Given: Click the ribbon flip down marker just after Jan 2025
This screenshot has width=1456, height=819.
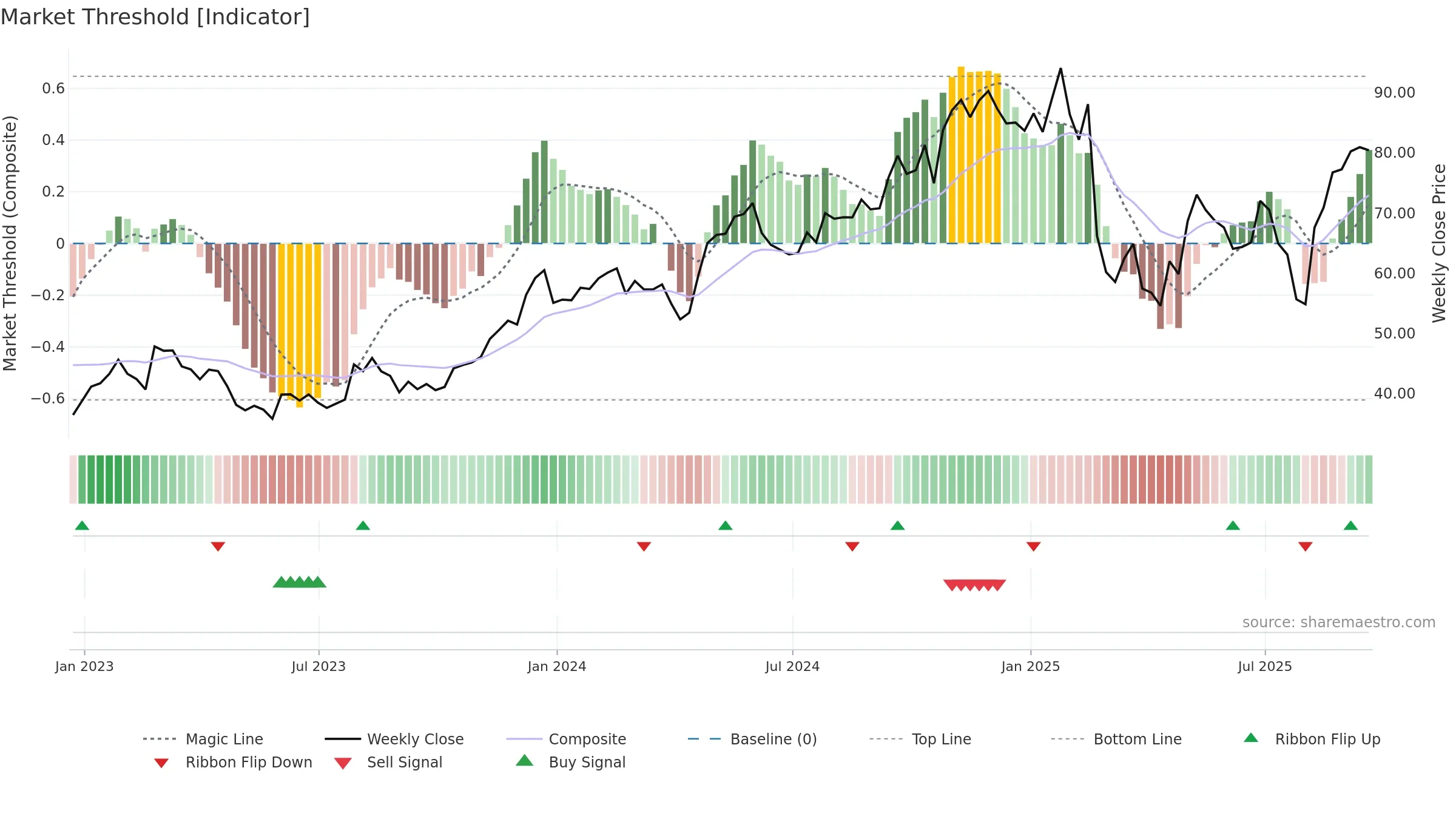Looking at the screenshot, I should pos(1034,547).
